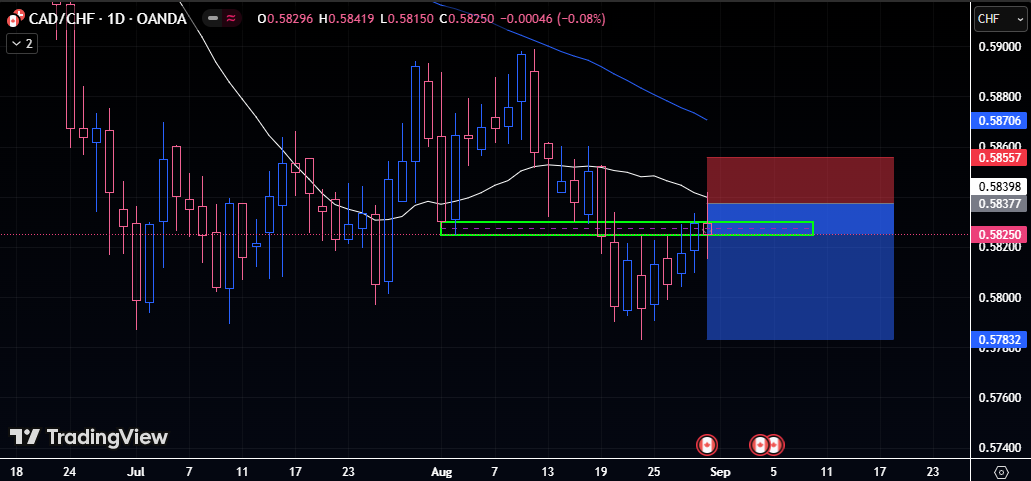Click the Sep label on time axis

click(720, 471)
